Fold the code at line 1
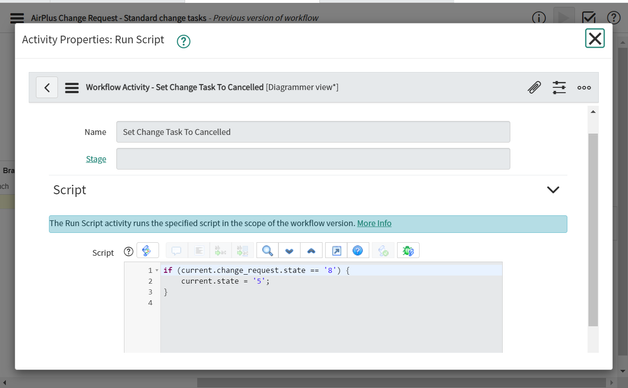 click(157, 270)
